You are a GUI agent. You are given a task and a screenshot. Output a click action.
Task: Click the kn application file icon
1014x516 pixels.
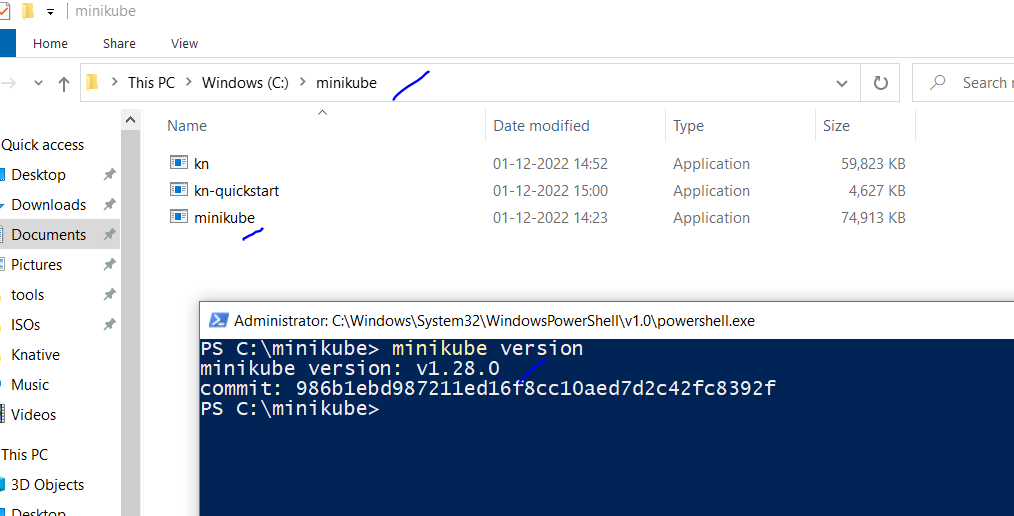click(179, 163)
